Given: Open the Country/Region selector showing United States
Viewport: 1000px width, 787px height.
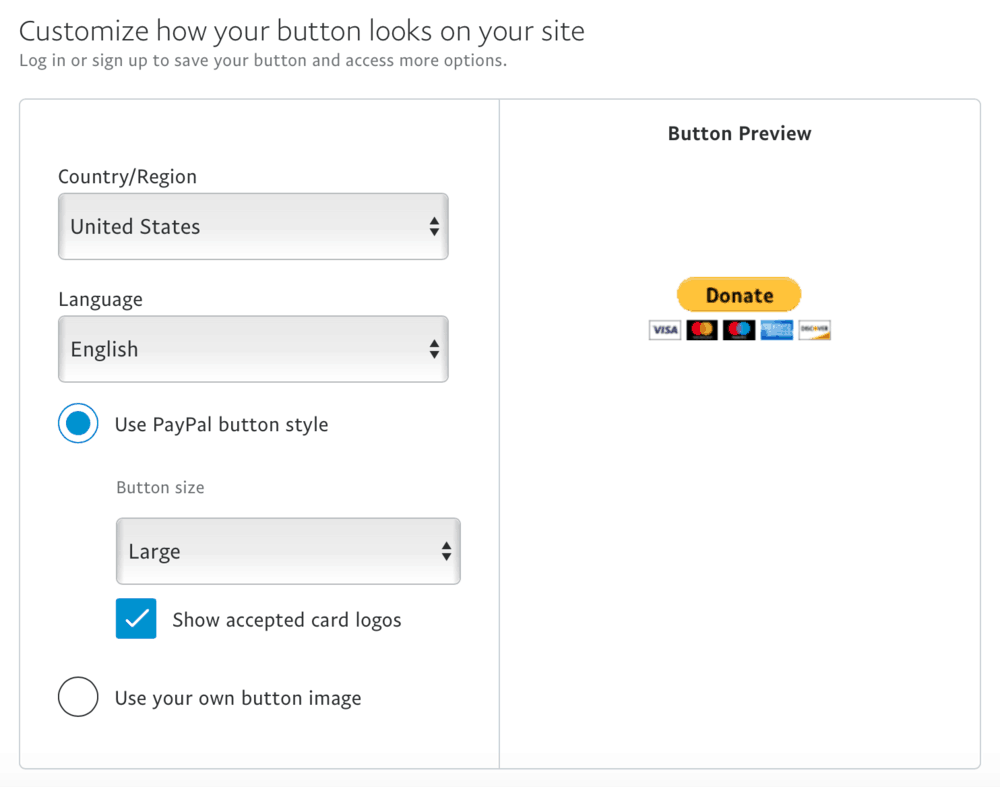Looking at the screenshot, I should [x=253, y=226].
